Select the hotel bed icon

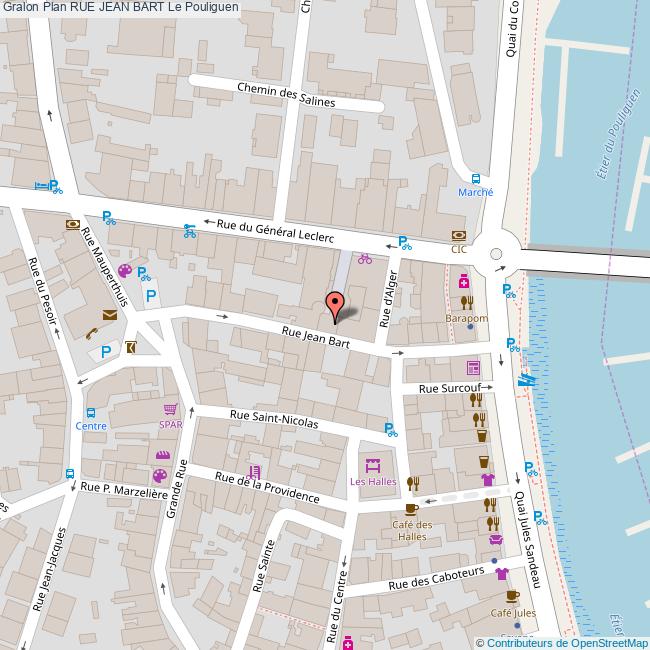tap(41, 185)
